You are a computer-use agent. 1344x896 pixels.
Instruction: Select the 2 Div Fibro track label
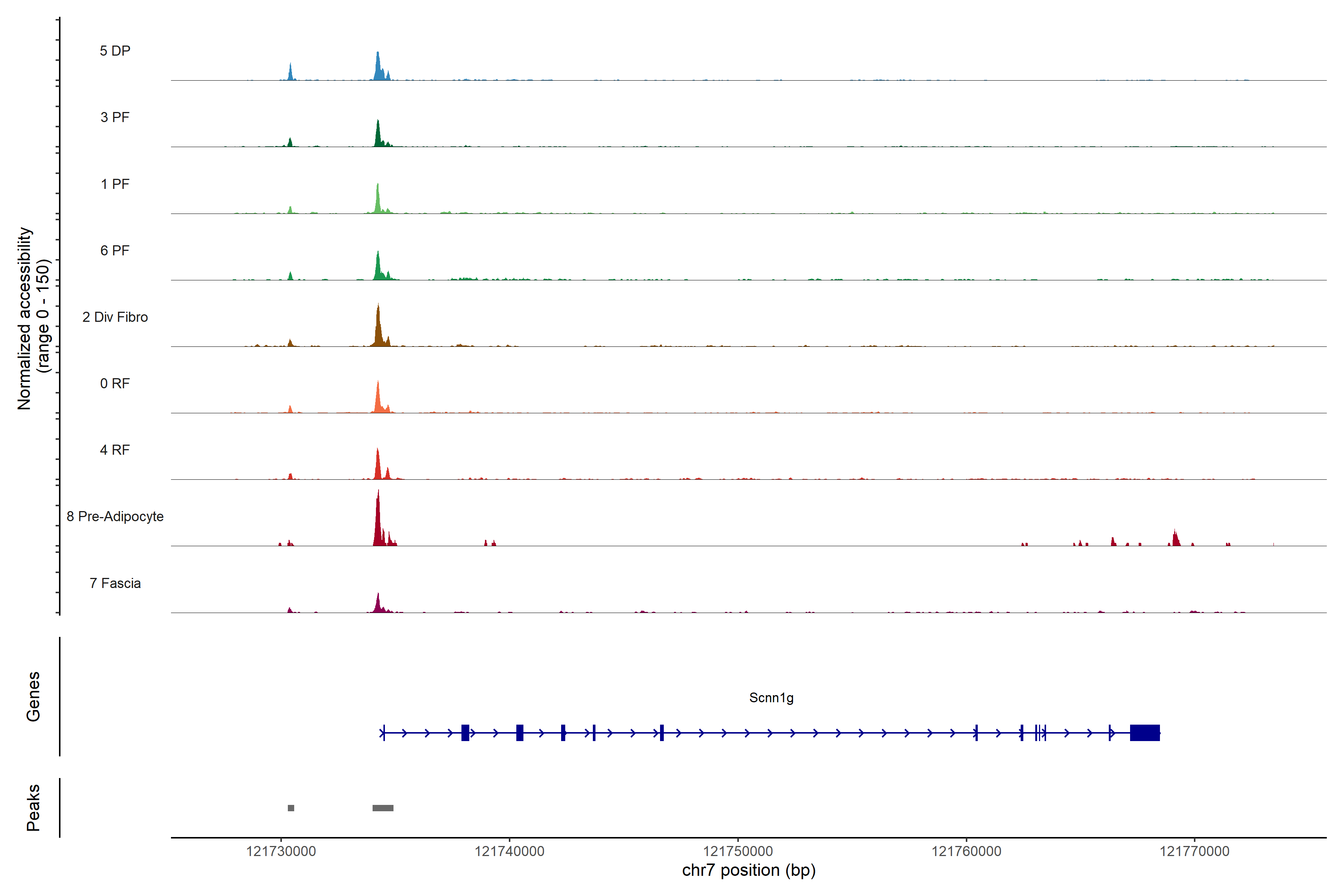pyautogui.click(x=115, y=317)
